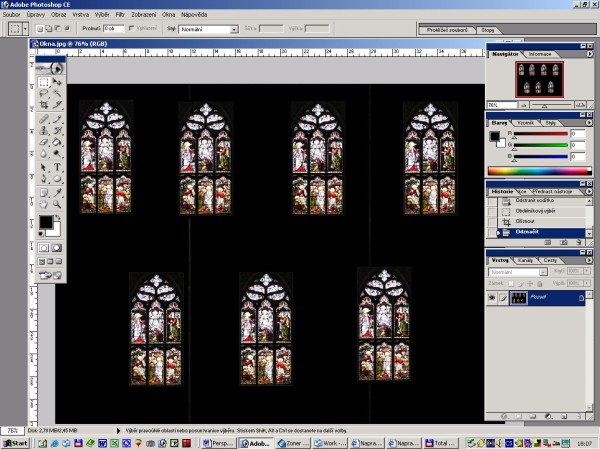Select the Magic Wand tool
The width and height of the screenshot is (600, 450).
click(x=57, y=94)
